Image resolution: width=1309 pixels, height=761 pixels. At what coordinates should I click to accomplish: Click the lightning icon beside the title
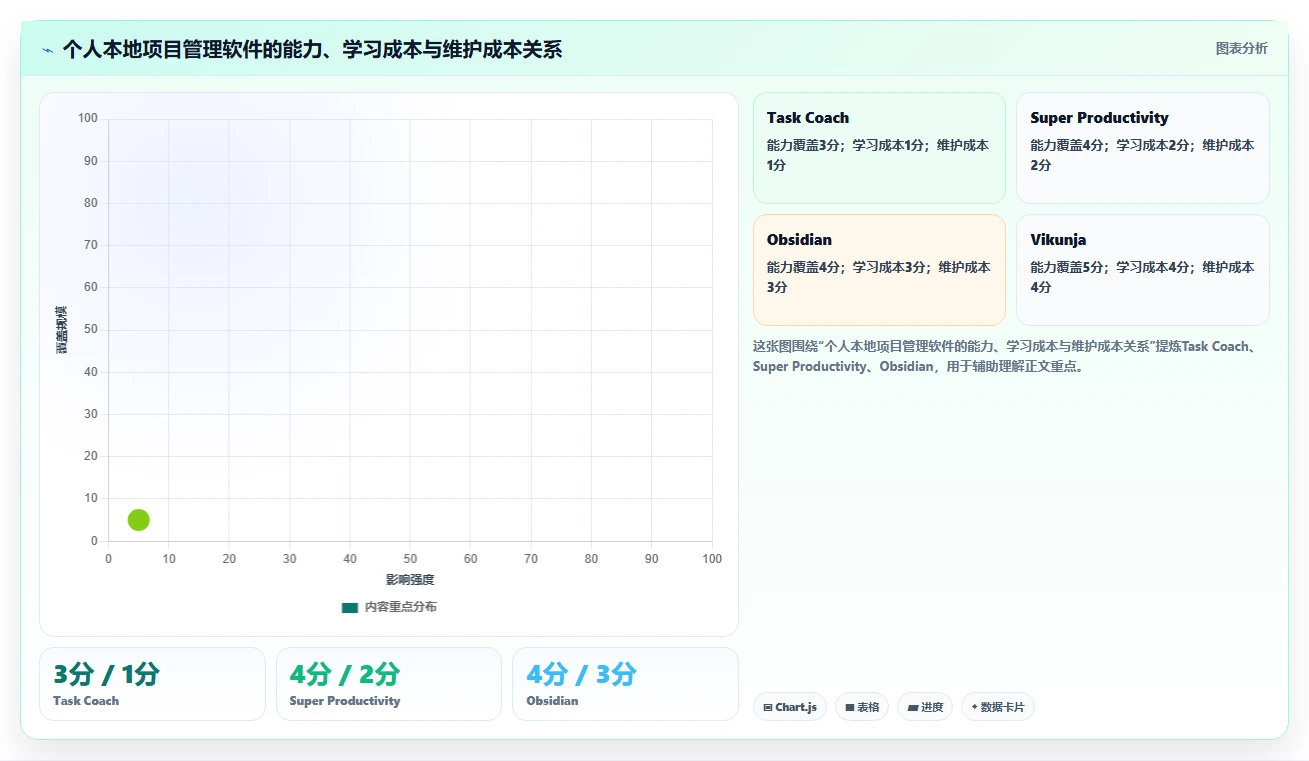(48, 50)
